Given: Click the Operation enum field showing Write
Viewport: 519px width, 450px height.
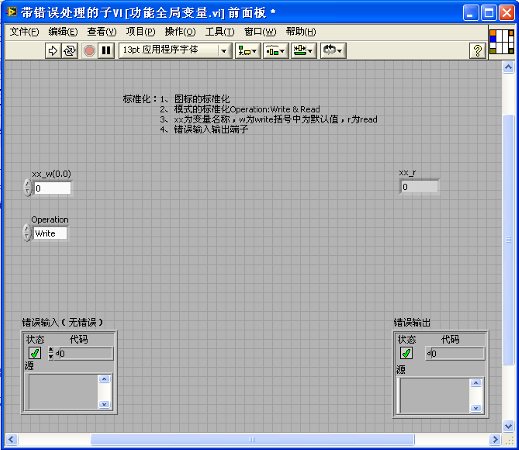Looking at the screenshot, I should click(x=50, y=233).
